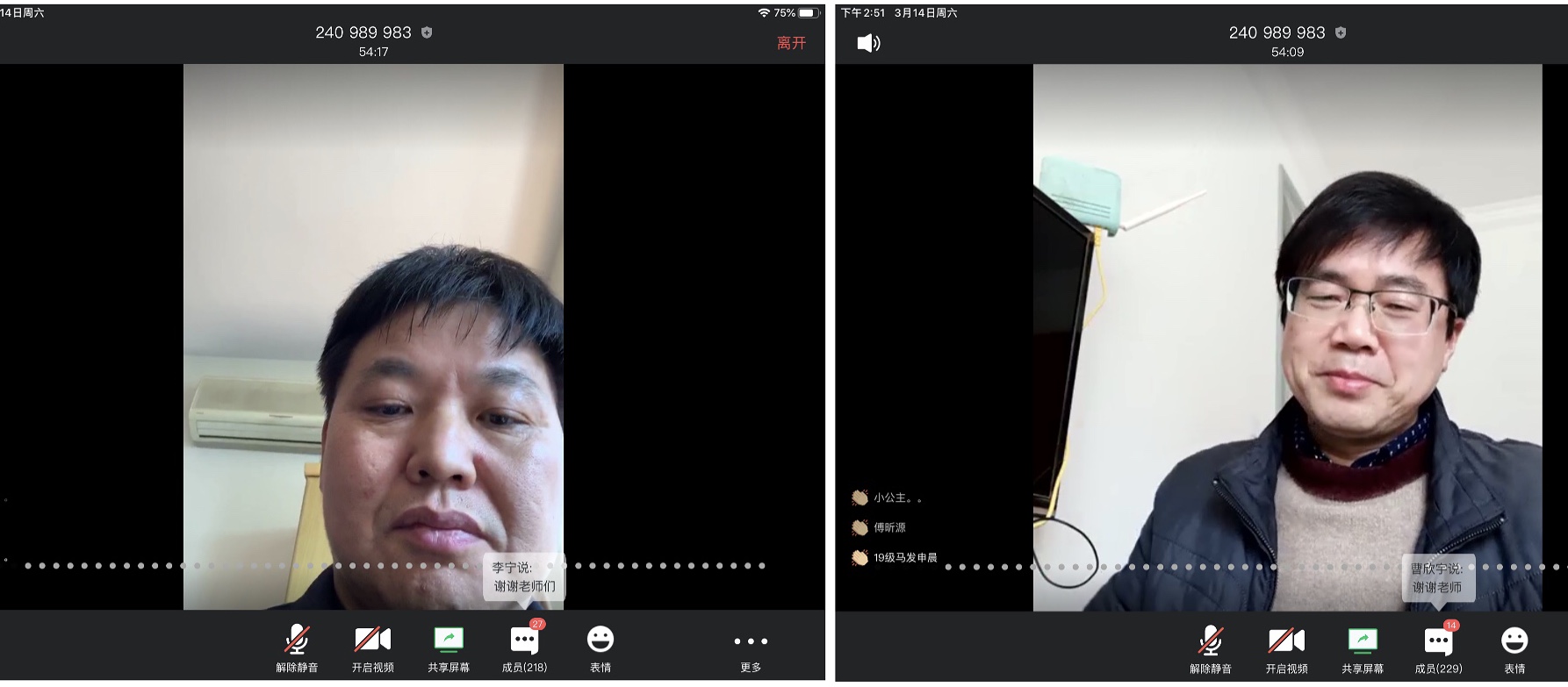Open the 成员(229) members list
The height and width of the screenshot is (687, 1568).
pyautogui.click(x=1438, y=648)
